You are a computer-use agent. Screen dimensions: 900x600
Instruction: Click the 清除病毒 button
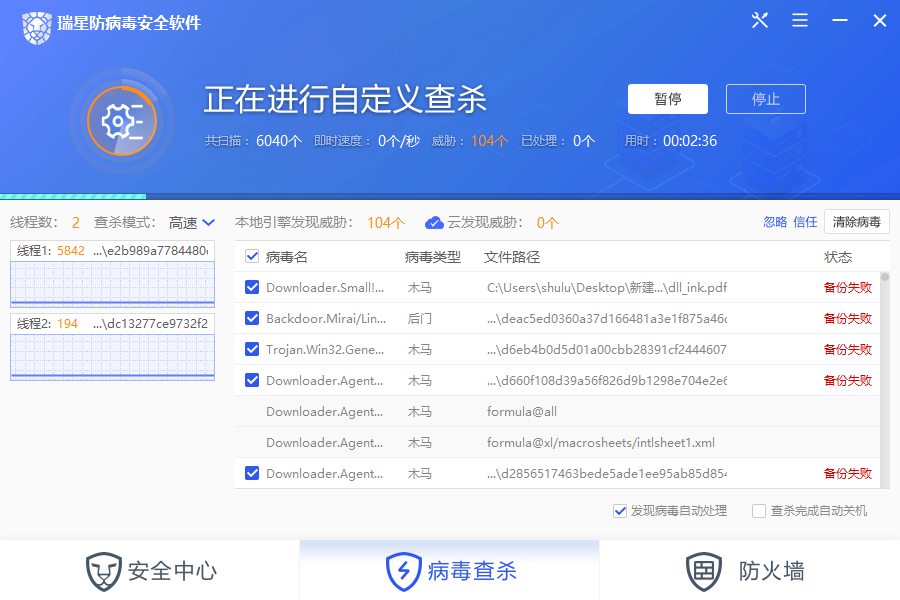856,222
